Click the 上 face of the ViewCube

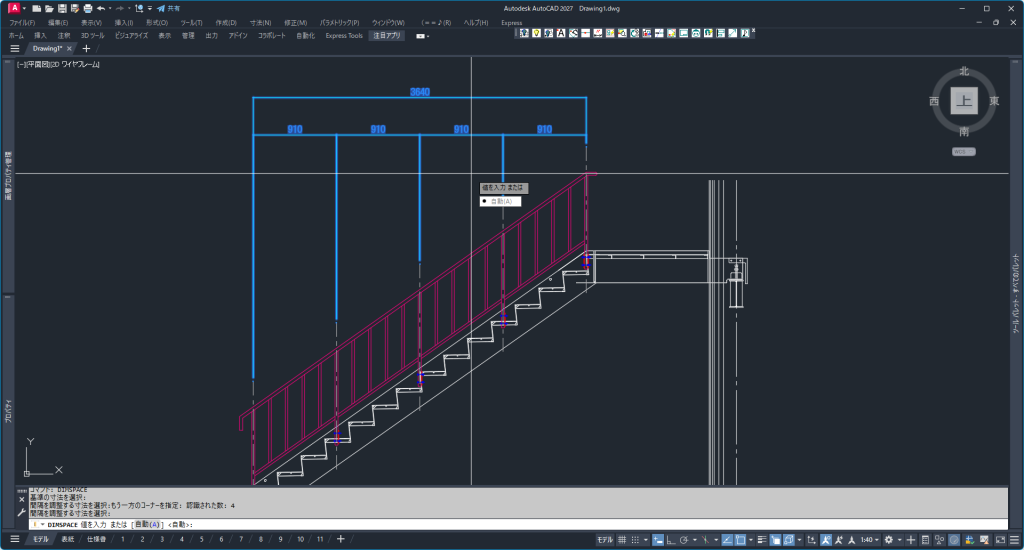[x=964, y=101]
